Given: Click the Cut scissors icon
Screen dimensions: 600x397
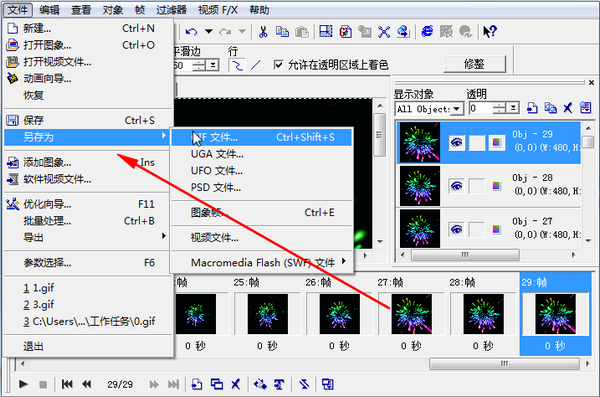Looking at the screenshot, I should coord(263,32).
